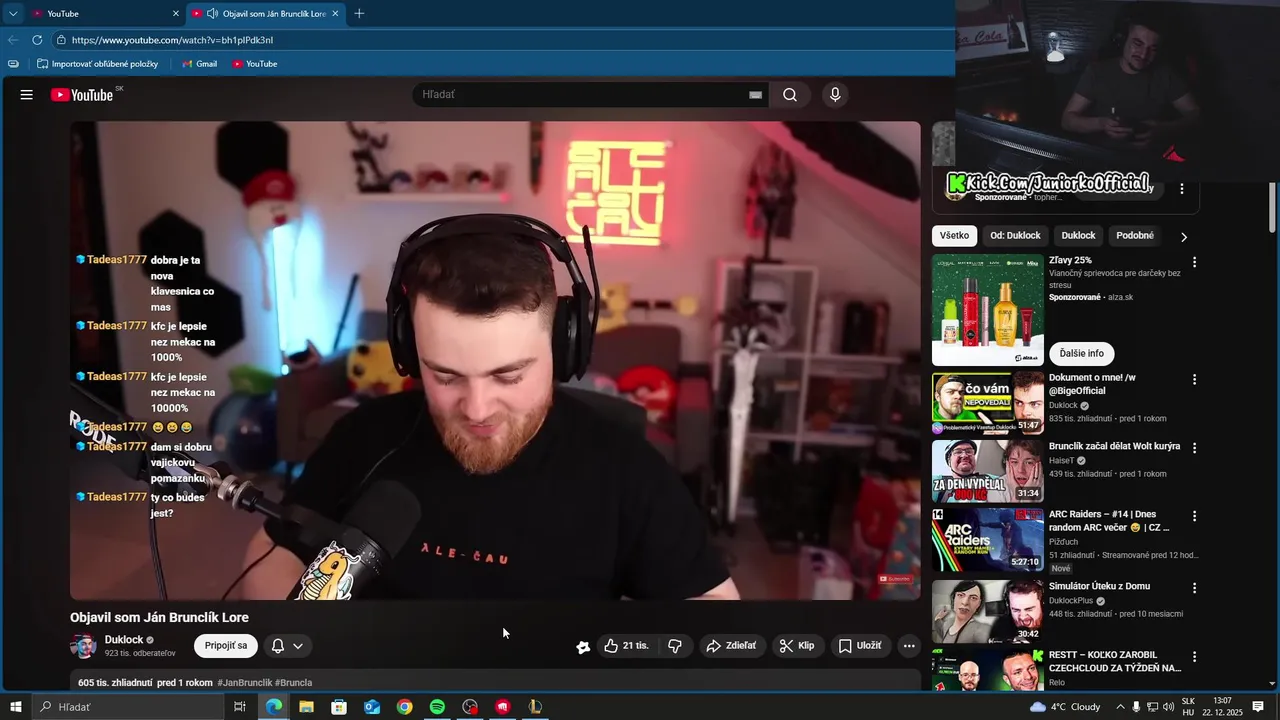Open Spotify from the taskbar
Screen dimensions: 1280x720
point(437,707)
